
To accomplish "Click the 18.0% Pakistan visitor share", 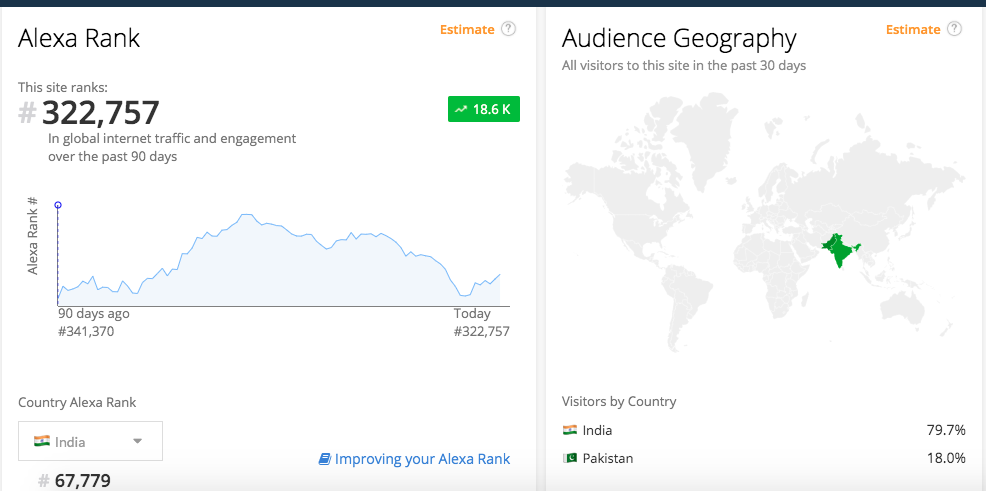I will [946, 458].
